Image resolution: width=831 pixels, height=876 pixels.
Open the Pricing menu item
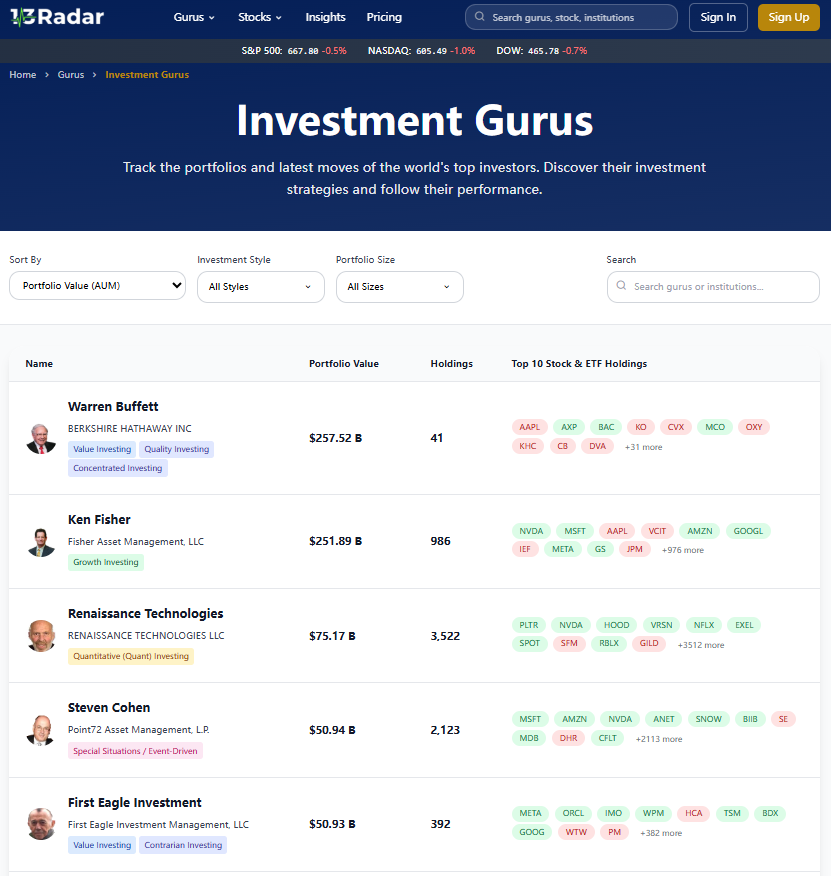point(384,17)
